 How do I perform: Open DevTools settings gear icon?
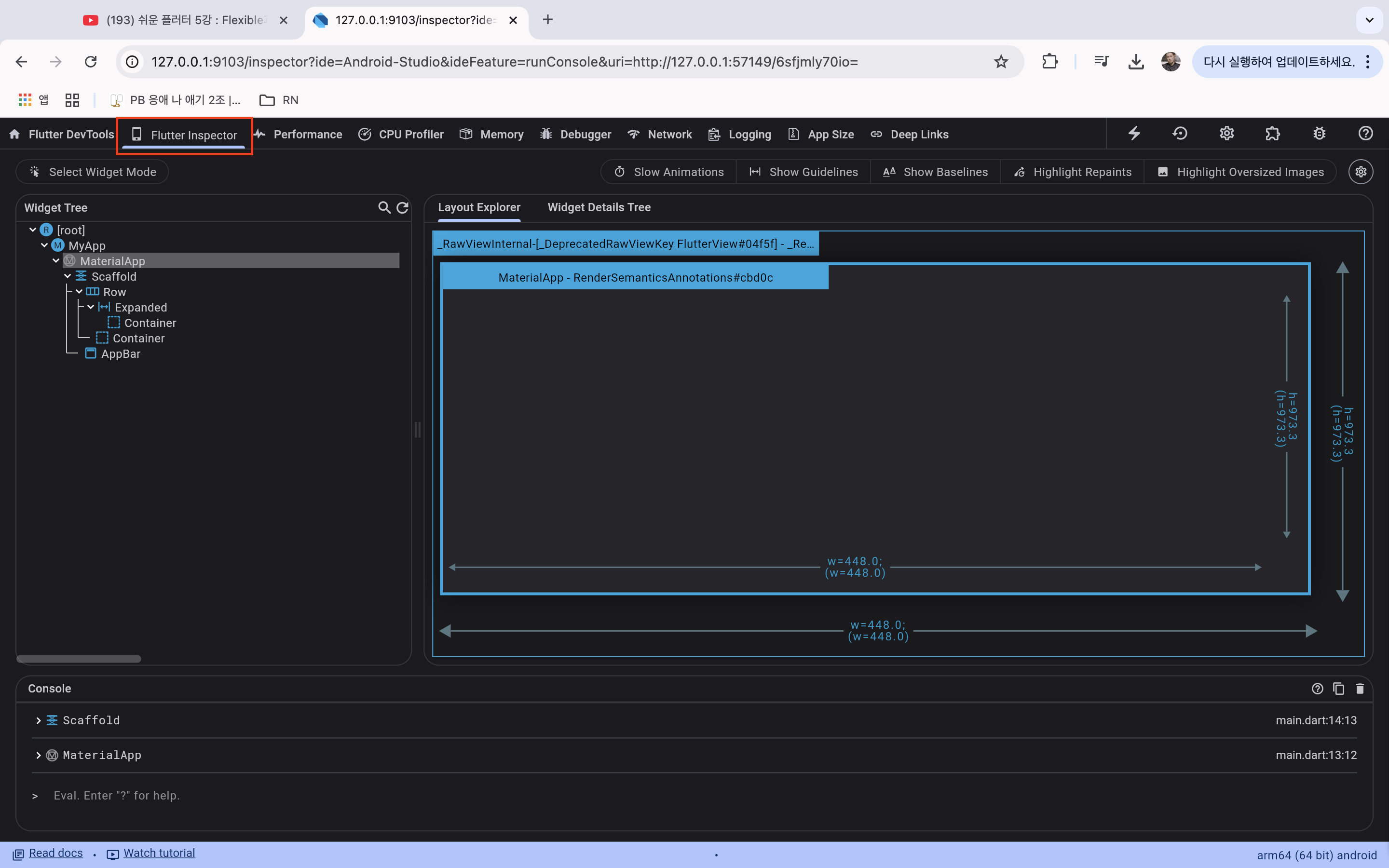[1226, 134]
